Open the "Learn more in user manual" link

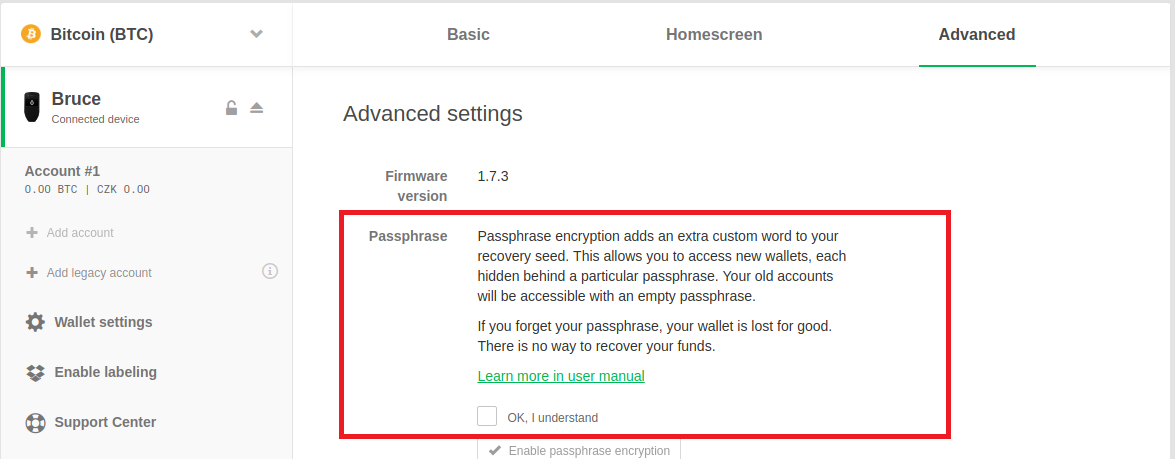pos(561,376)
